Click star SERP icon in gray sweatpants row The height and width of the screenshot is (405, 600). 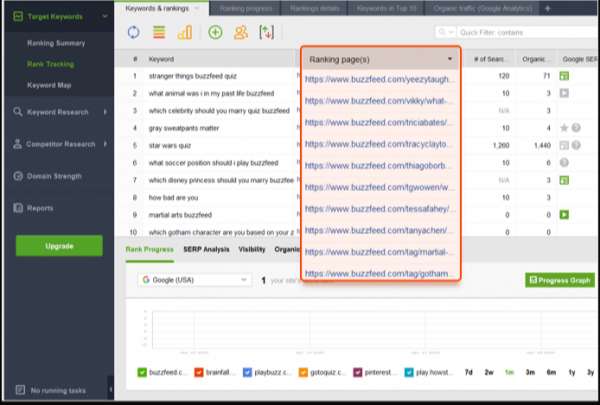pos(564,128)
